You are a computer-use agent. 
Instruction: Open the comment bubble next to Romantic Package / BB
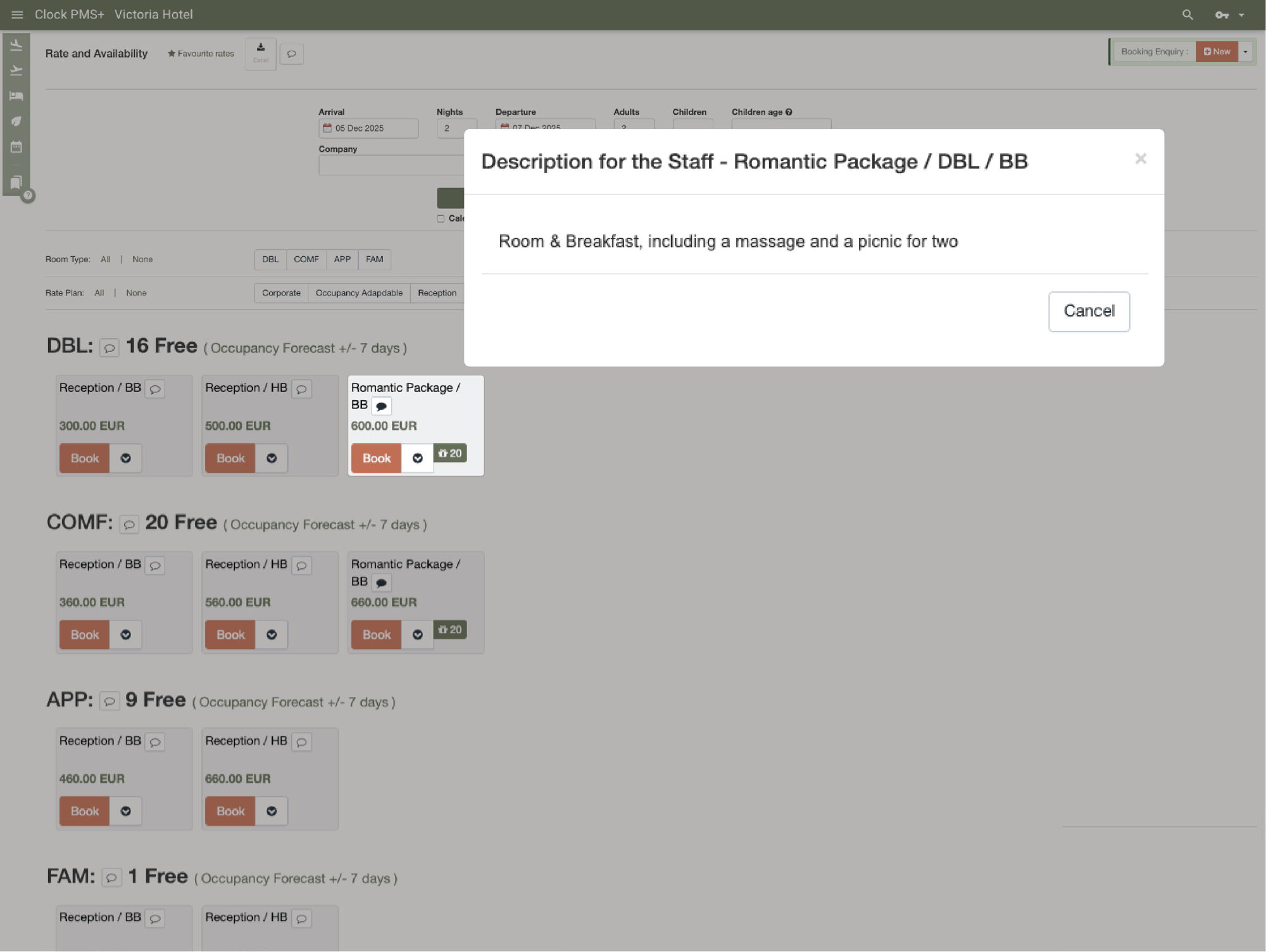pos(381,405)
